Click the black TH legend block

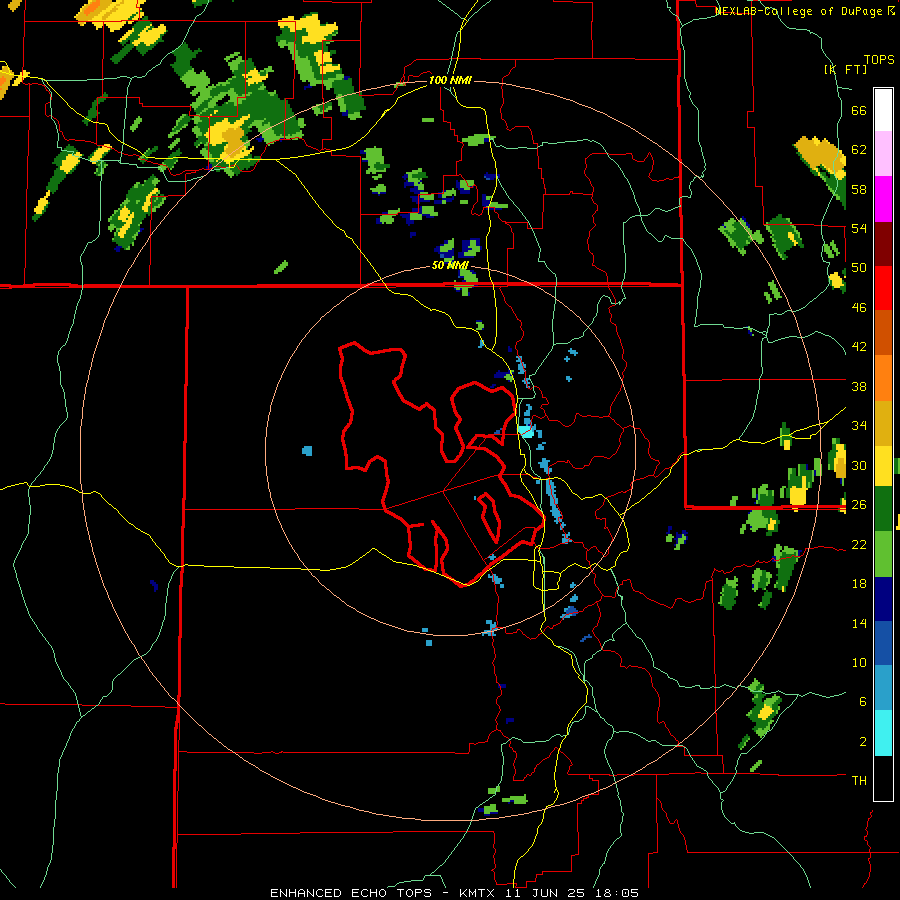coord(883,778)
